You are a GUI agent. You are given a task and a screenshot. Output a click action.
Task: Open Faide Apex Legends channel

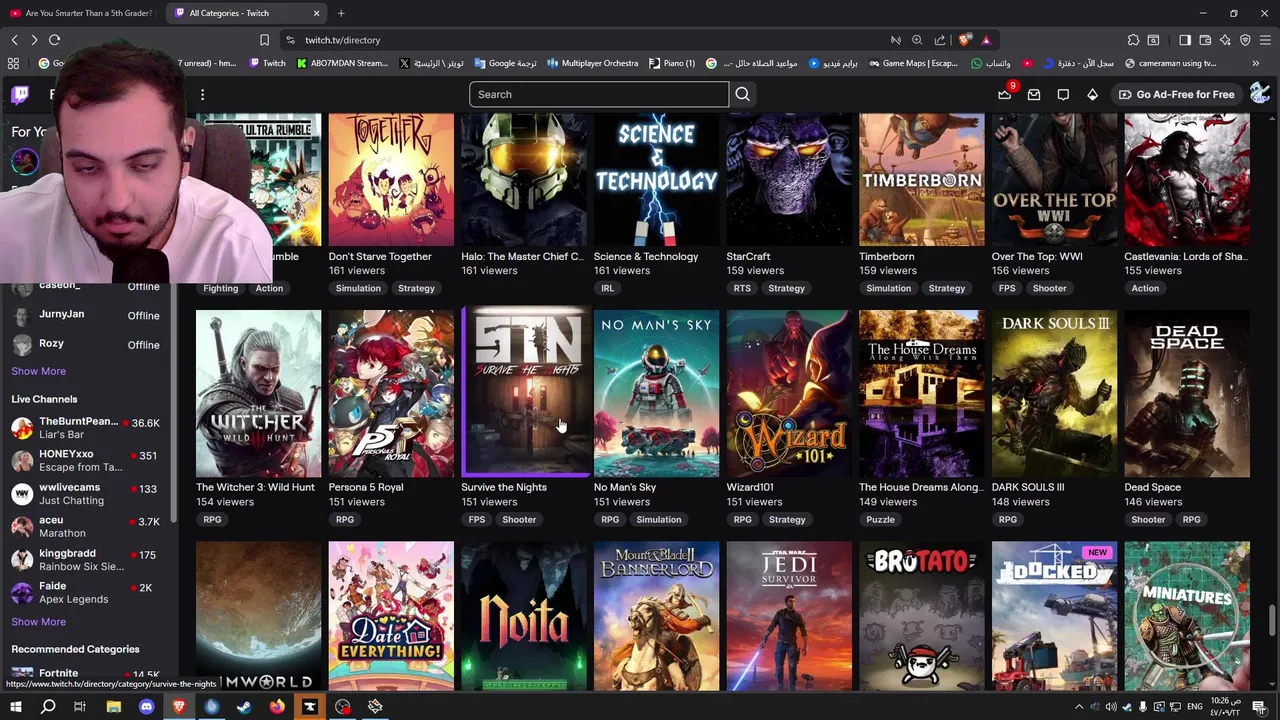tap(87, 593)
